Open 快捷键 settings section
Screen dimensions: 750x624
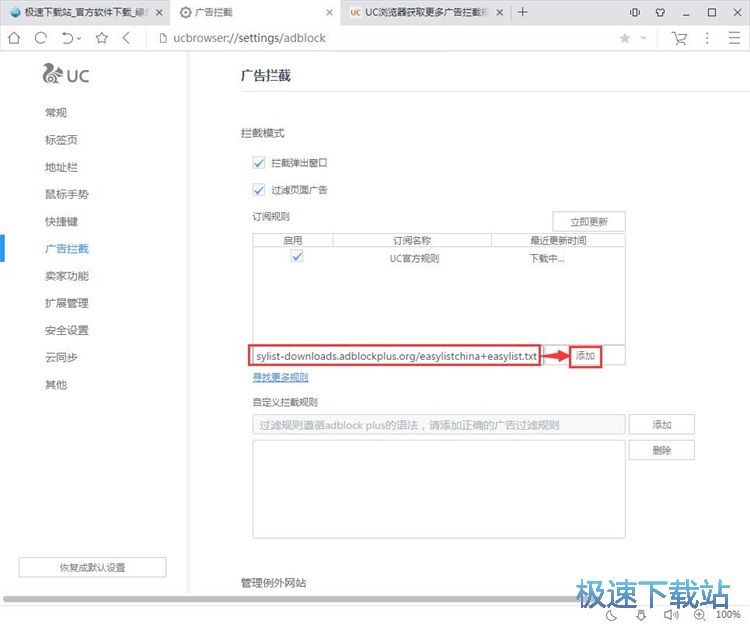(x=61, y=221)
